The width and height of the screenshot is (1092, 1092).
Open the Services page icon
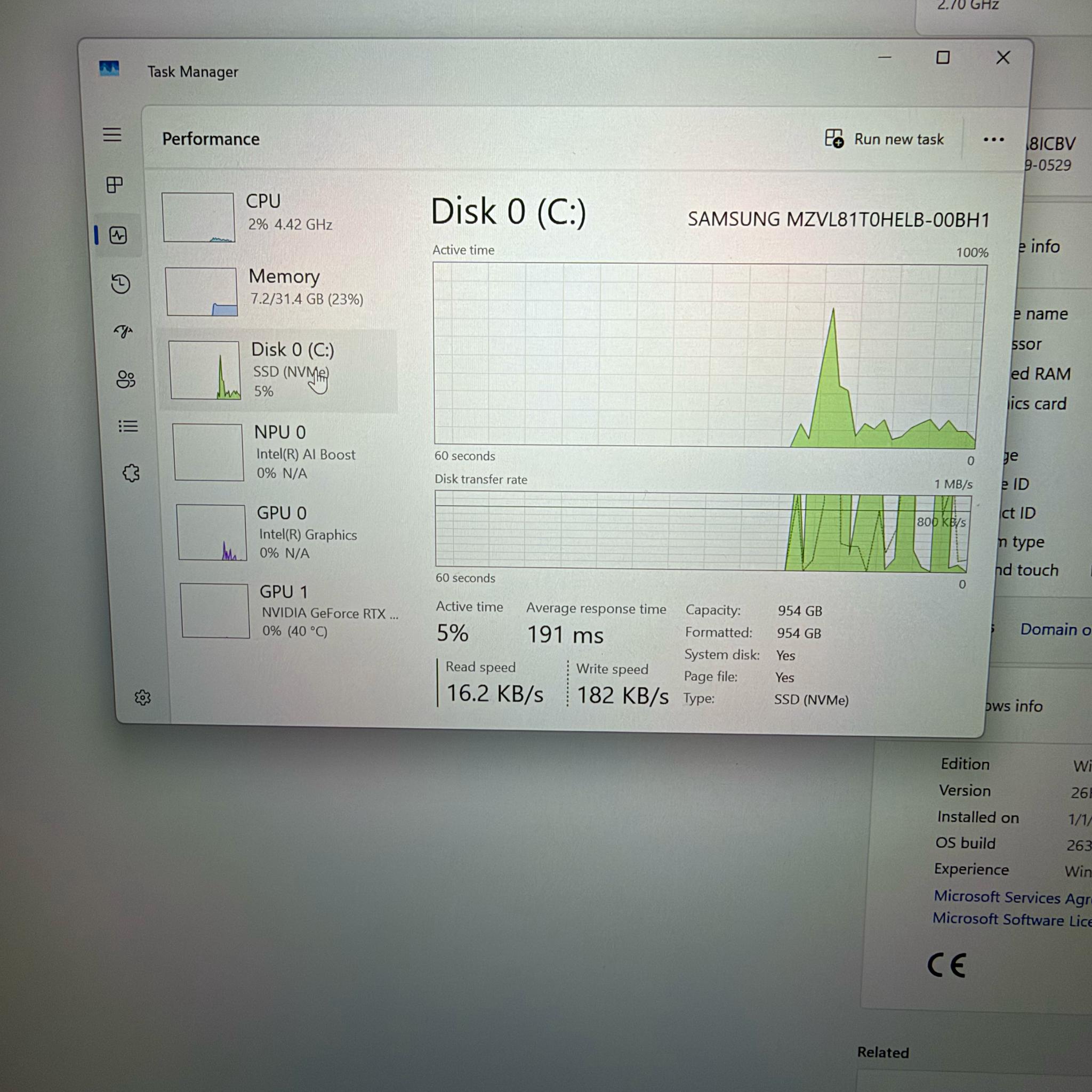[x=131, y=473]
